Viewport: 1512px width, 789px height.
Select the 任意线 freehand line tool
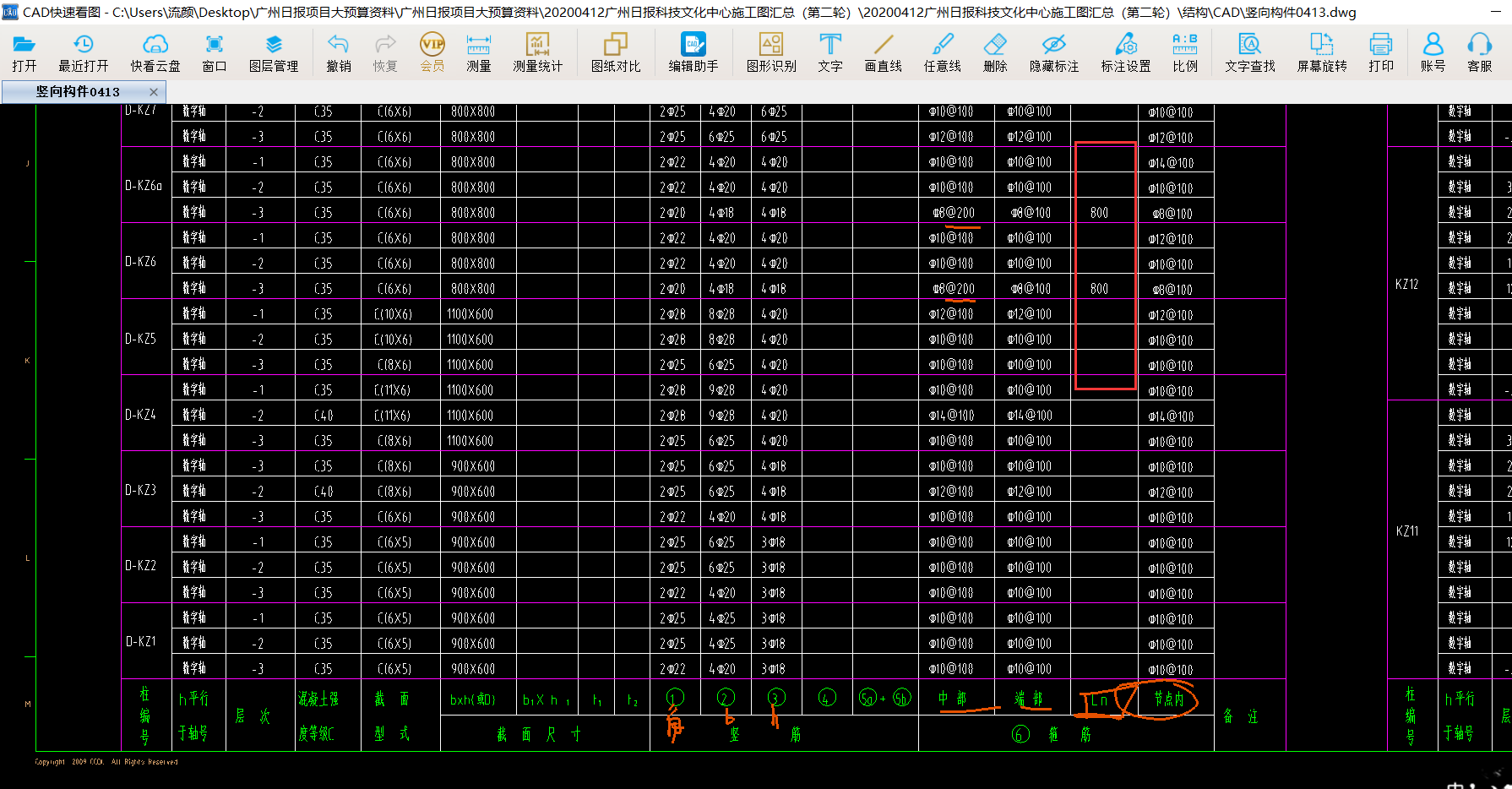(x=943, y=52)
